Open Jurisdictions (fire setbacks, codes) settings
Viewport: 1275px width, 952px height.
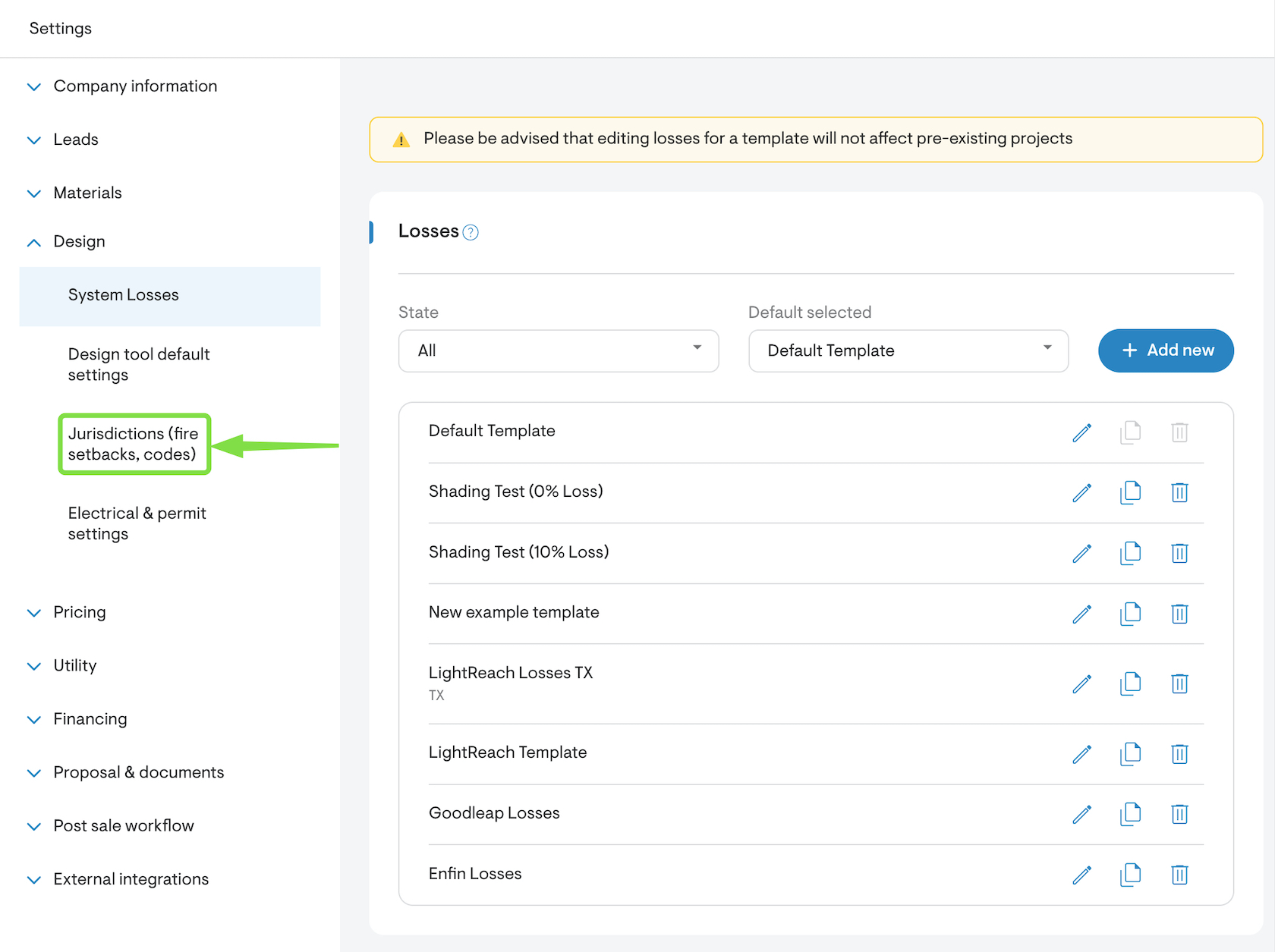(134, 444)
